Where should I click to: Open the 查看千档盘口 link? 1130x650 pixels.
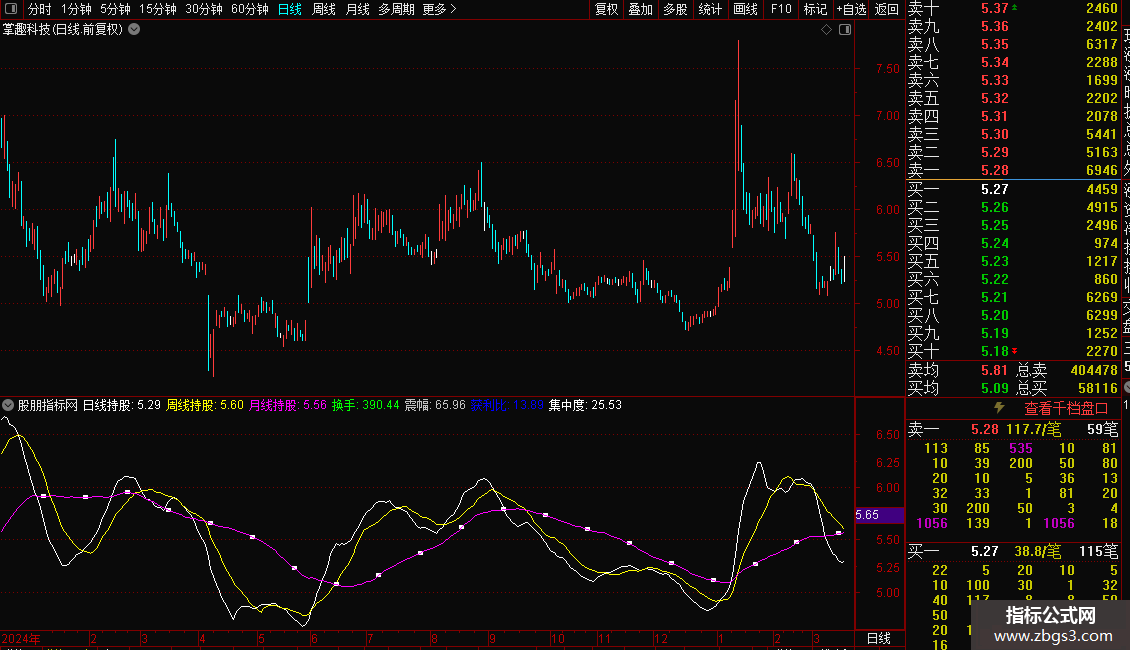(x=1066, y=409)
